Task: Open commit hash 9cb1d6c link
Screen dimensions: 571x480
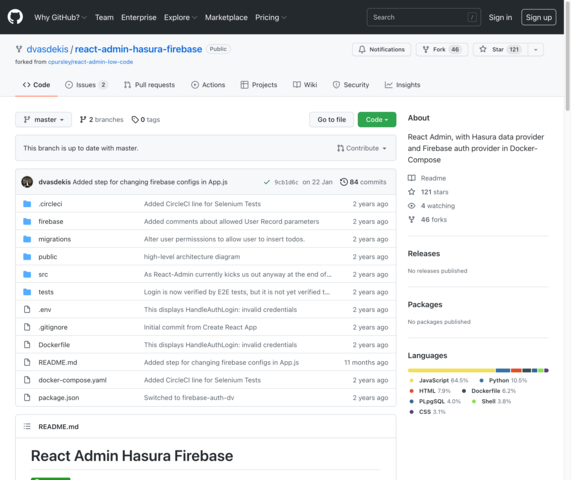Action: [x=286, y=182]
